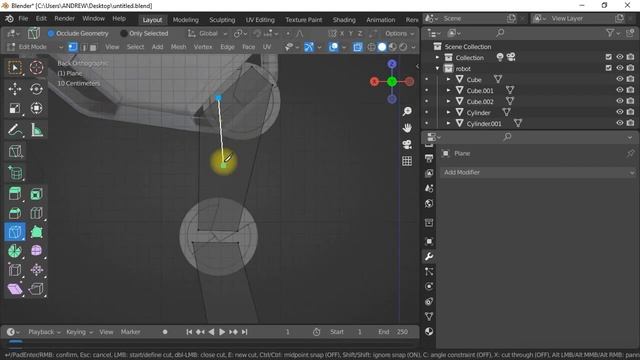
Task: Select the Measure tool
Action: [36, 130]
